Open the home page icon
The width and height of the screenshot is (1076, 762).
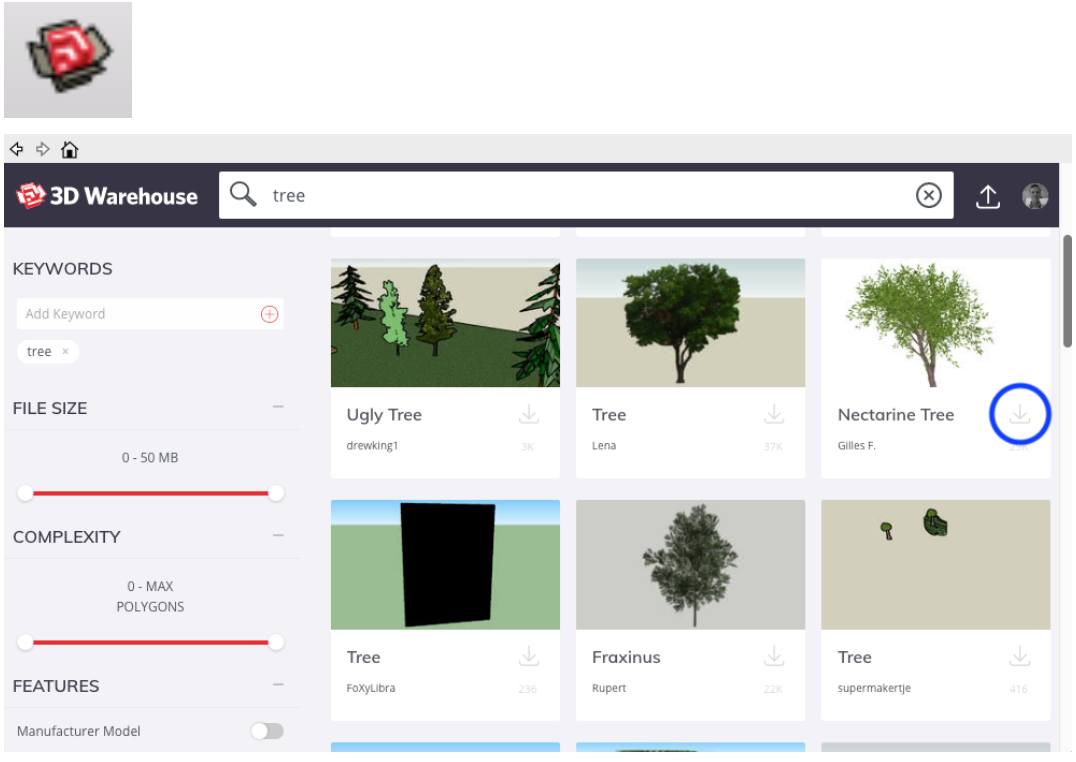click(69, 149)
